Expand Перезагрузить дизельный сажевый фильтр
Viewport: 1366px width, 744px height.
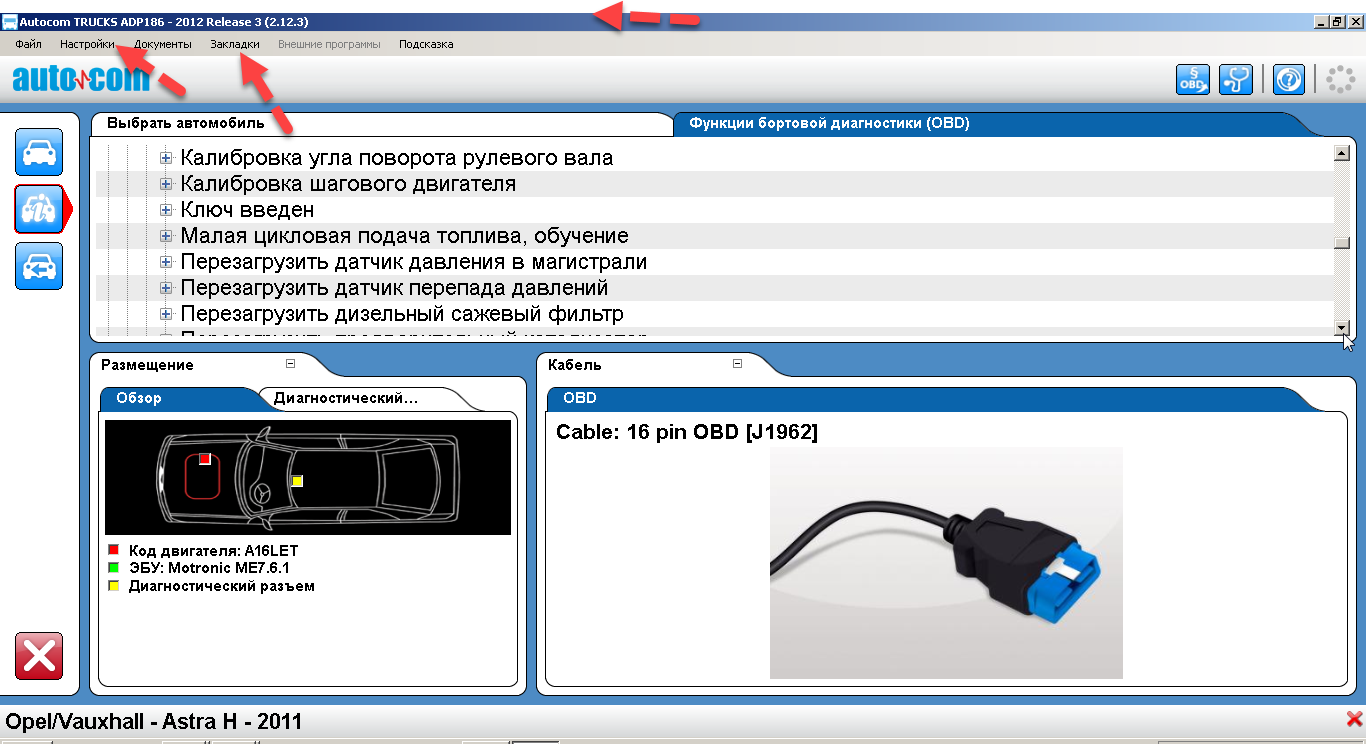point(166,314)
